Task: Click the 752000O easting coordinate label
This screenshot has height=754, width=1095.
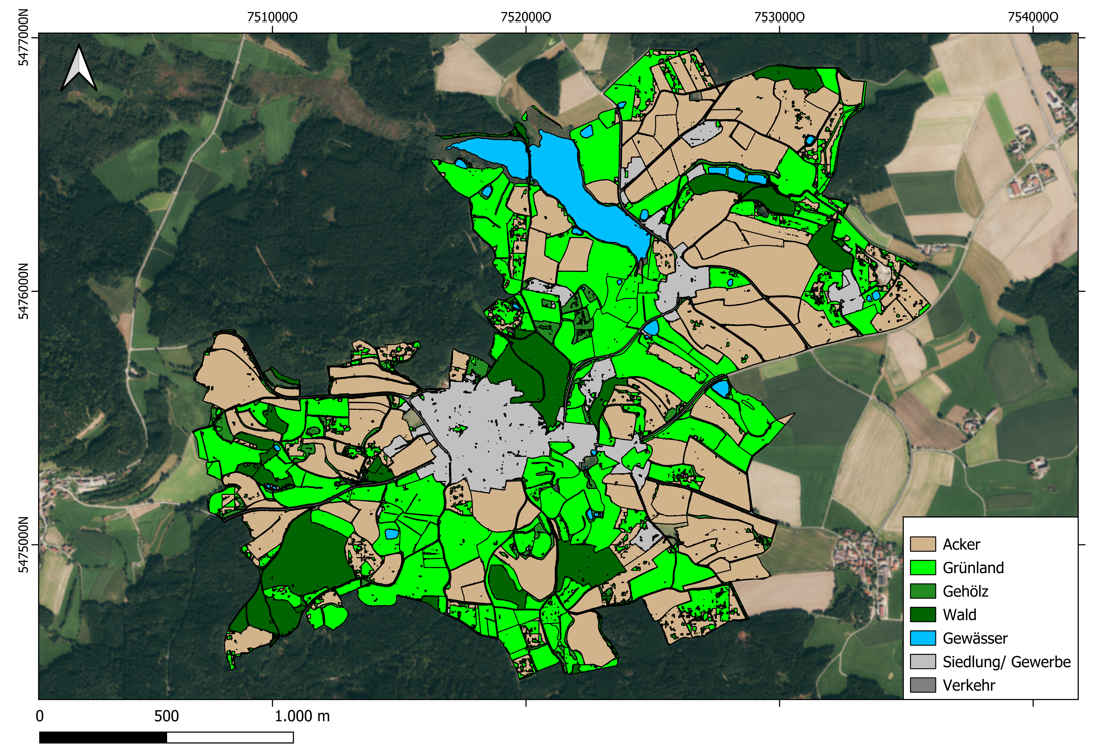Action: point(526,16)
